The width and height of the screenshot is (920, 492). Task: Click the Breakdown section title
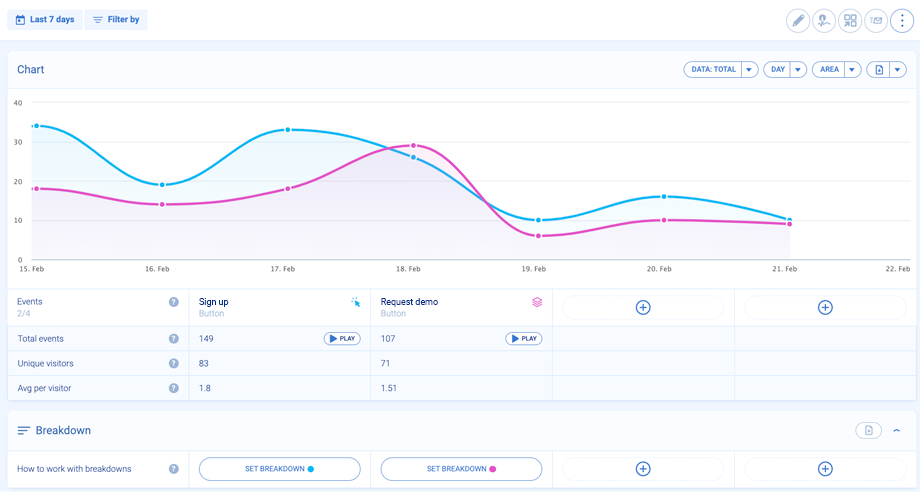pyautogui.click(x=63, y=430)
